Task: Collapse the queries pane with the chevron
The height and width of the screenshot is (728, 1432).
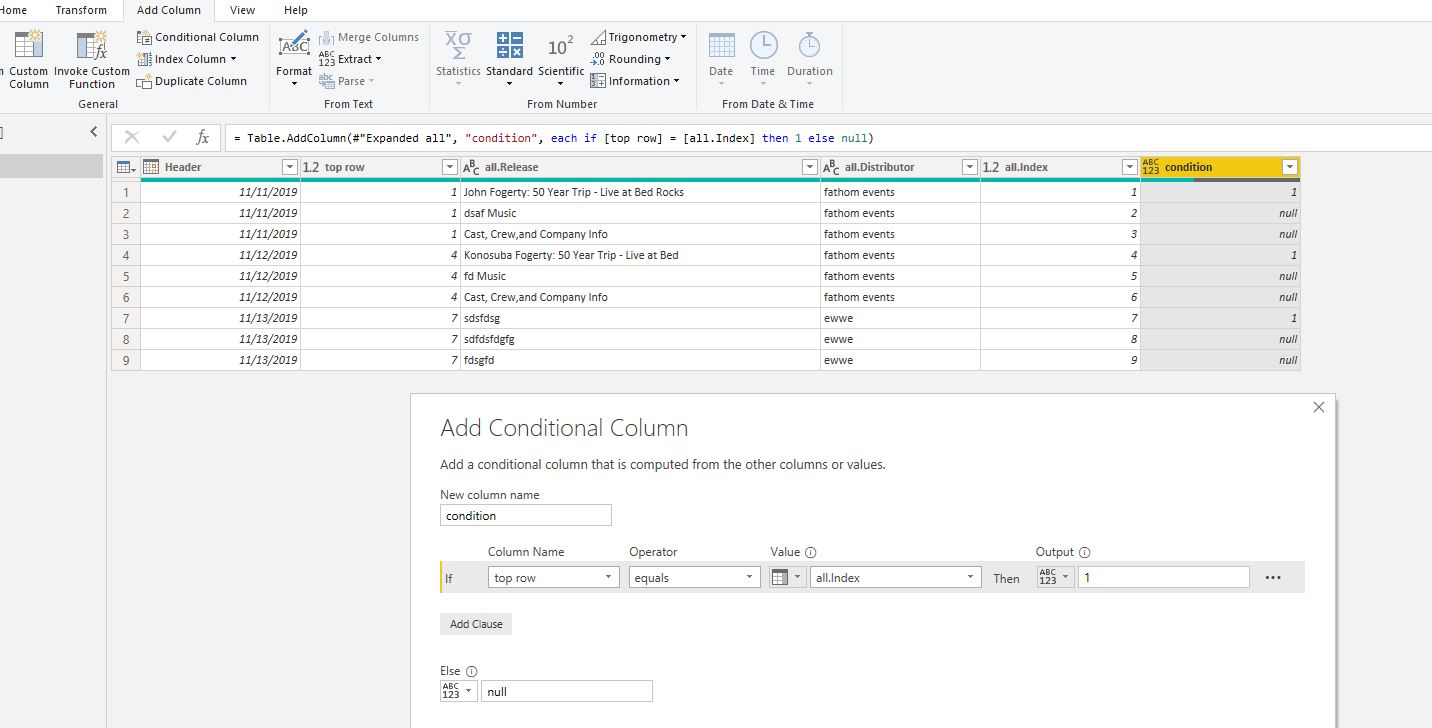Action: [x=94, y=131]
